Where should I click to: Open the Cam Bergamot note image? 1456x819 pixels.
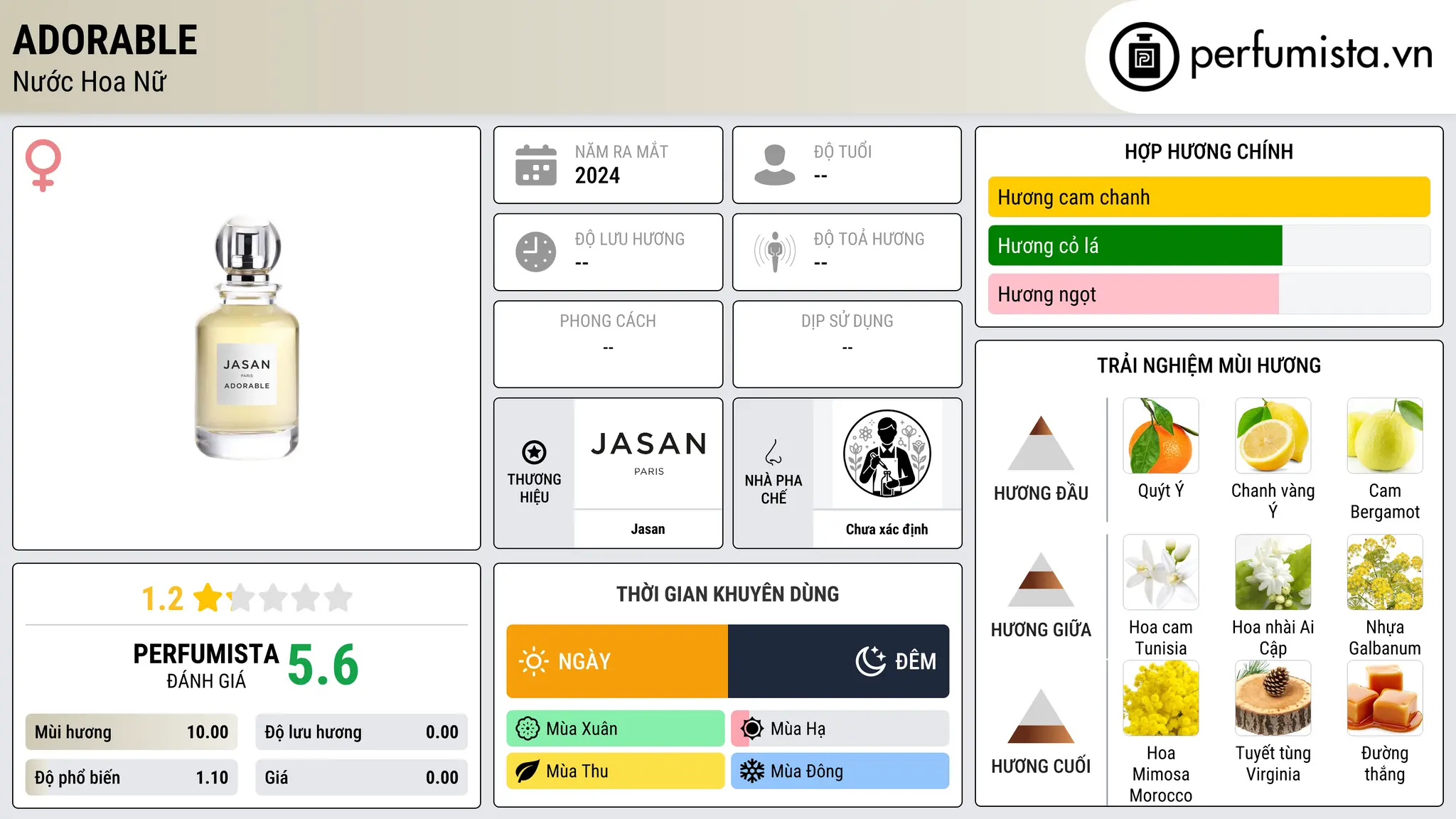click(1385, 436)
